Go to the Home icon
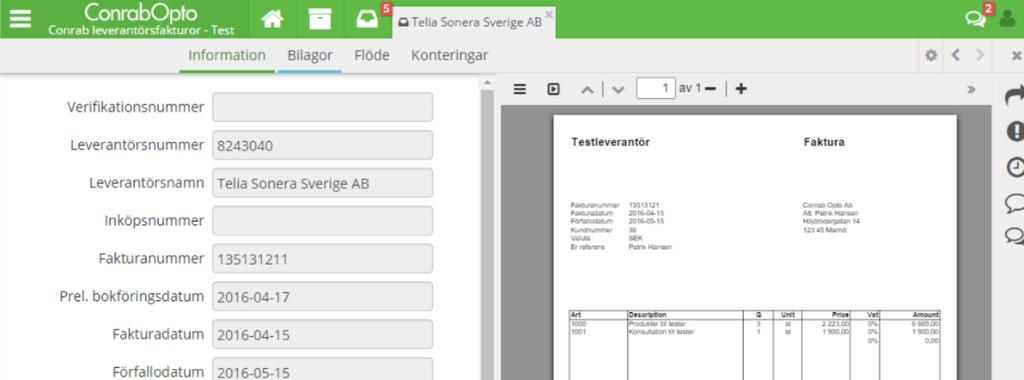1024x380 pixels. pyautogui.click(x=272, y=19)
